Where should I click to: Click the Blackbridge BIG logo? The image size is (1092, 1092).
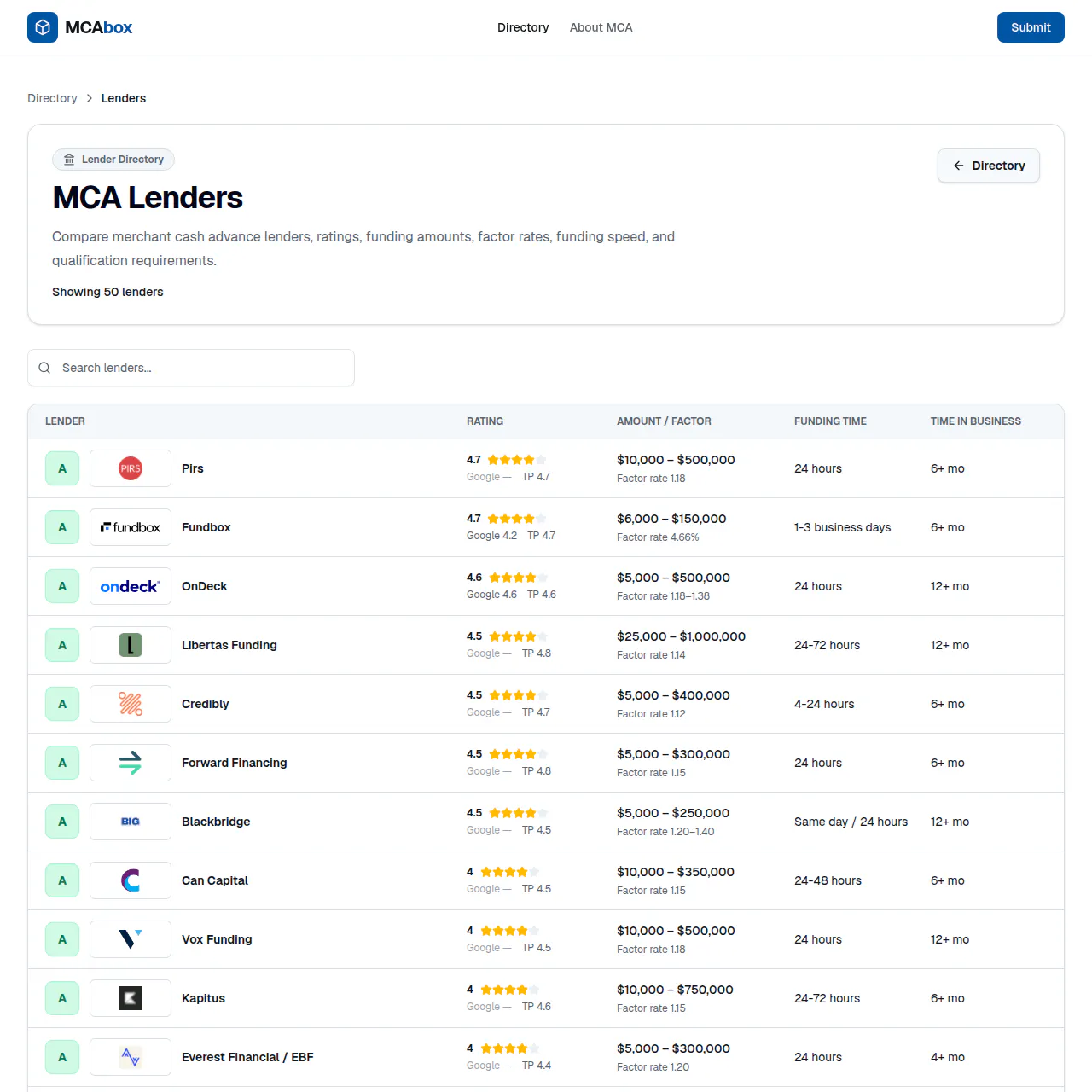[x=131, y=822]
